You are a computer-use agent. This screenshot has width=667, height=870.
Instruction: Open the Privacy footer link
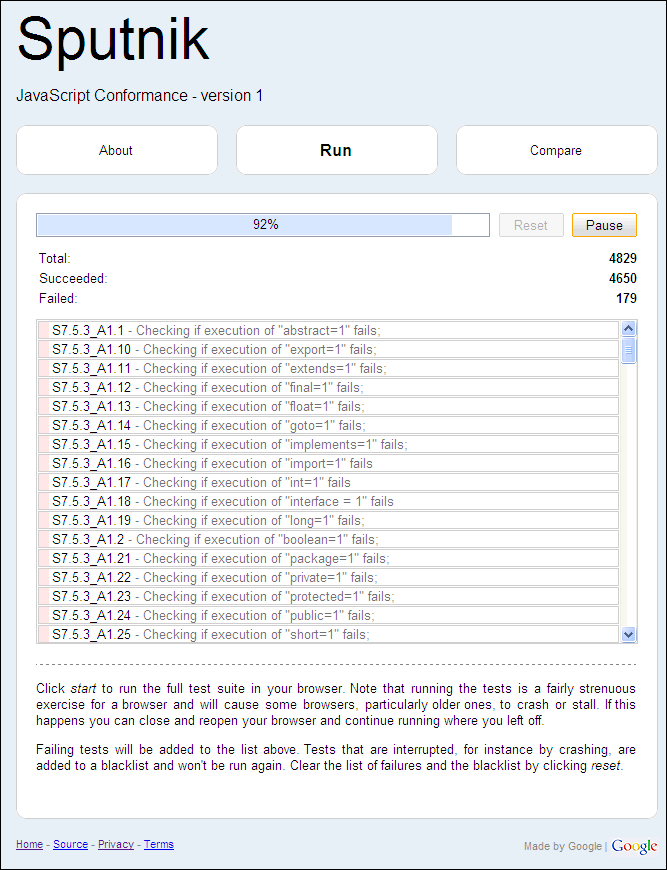click(116, 844)
